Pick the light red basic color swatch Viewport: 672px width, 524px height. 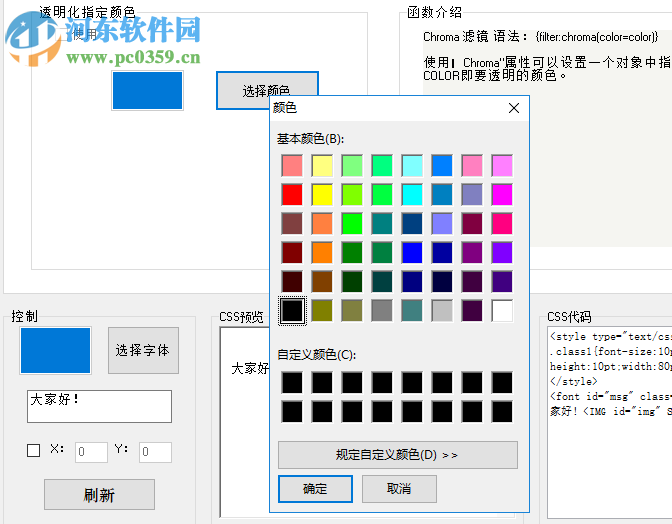[292, 166]
